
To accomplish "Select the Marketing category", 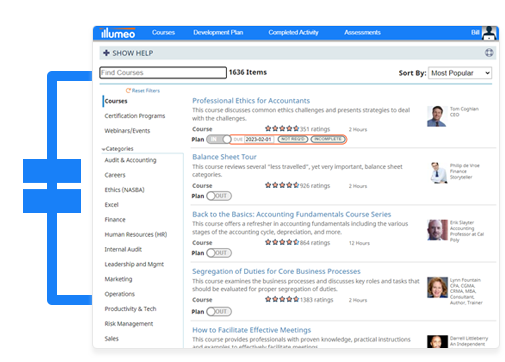I will (118, 279).
